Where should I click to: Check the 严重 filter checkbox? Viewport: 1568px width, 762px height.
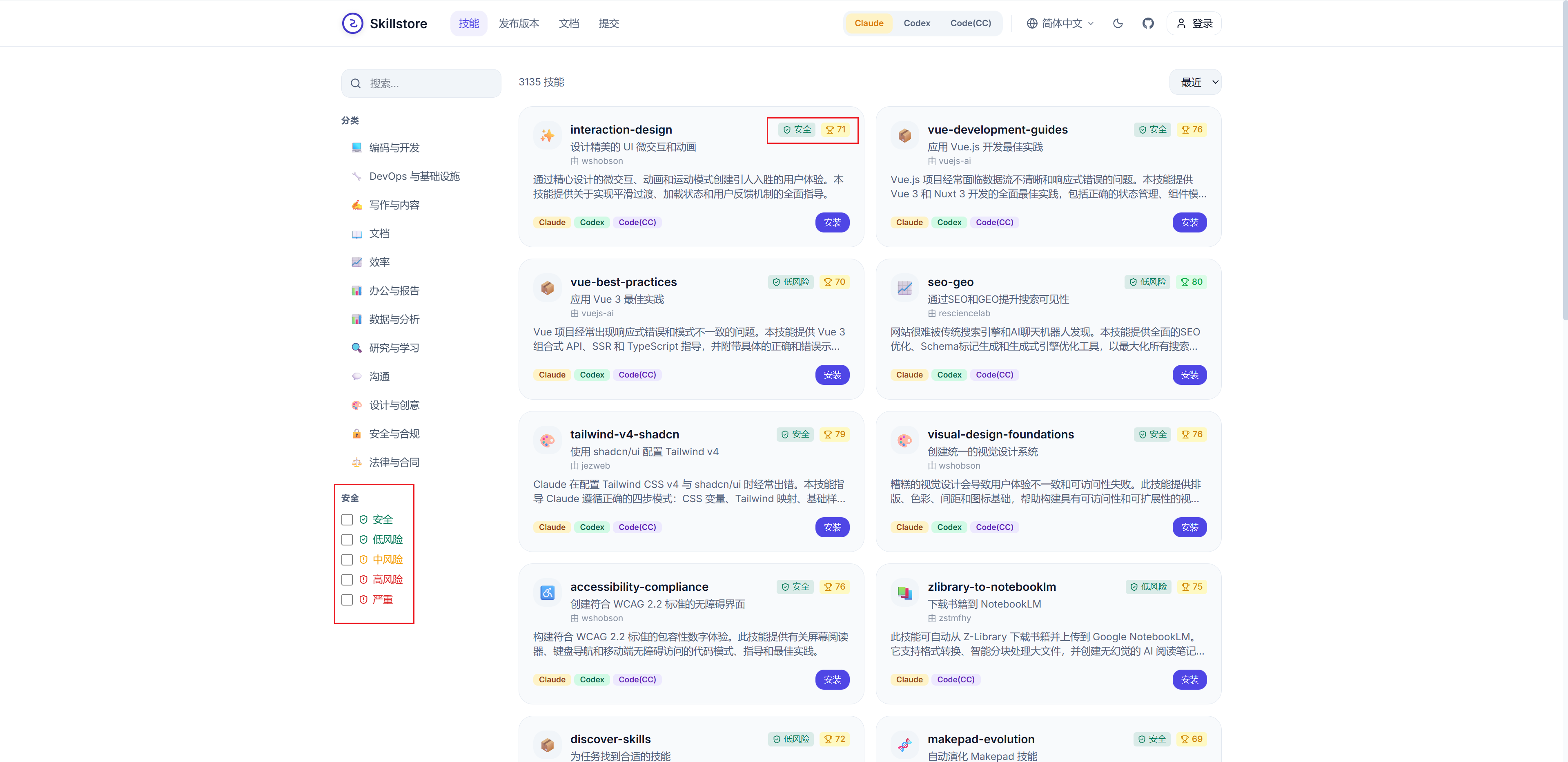click(x=347, y=600)
